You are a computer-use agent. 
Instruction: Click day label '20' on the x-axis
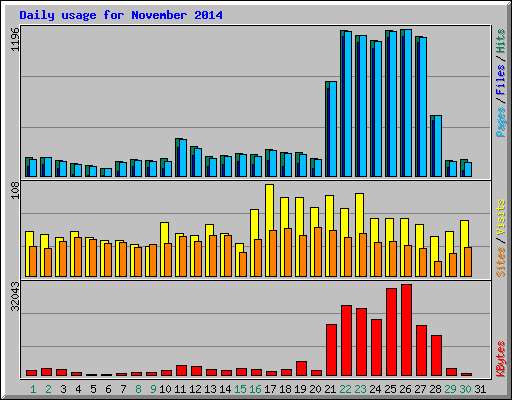(x=315, y=389)
